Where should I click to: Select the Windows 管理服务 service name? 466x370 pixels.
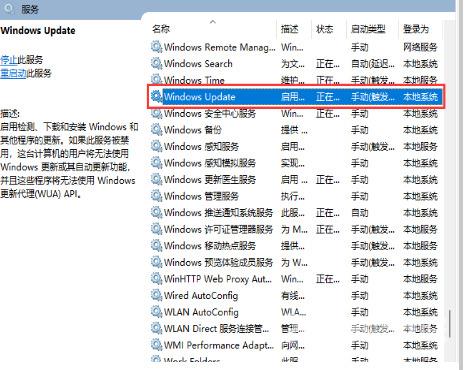(x=201, y=196)
